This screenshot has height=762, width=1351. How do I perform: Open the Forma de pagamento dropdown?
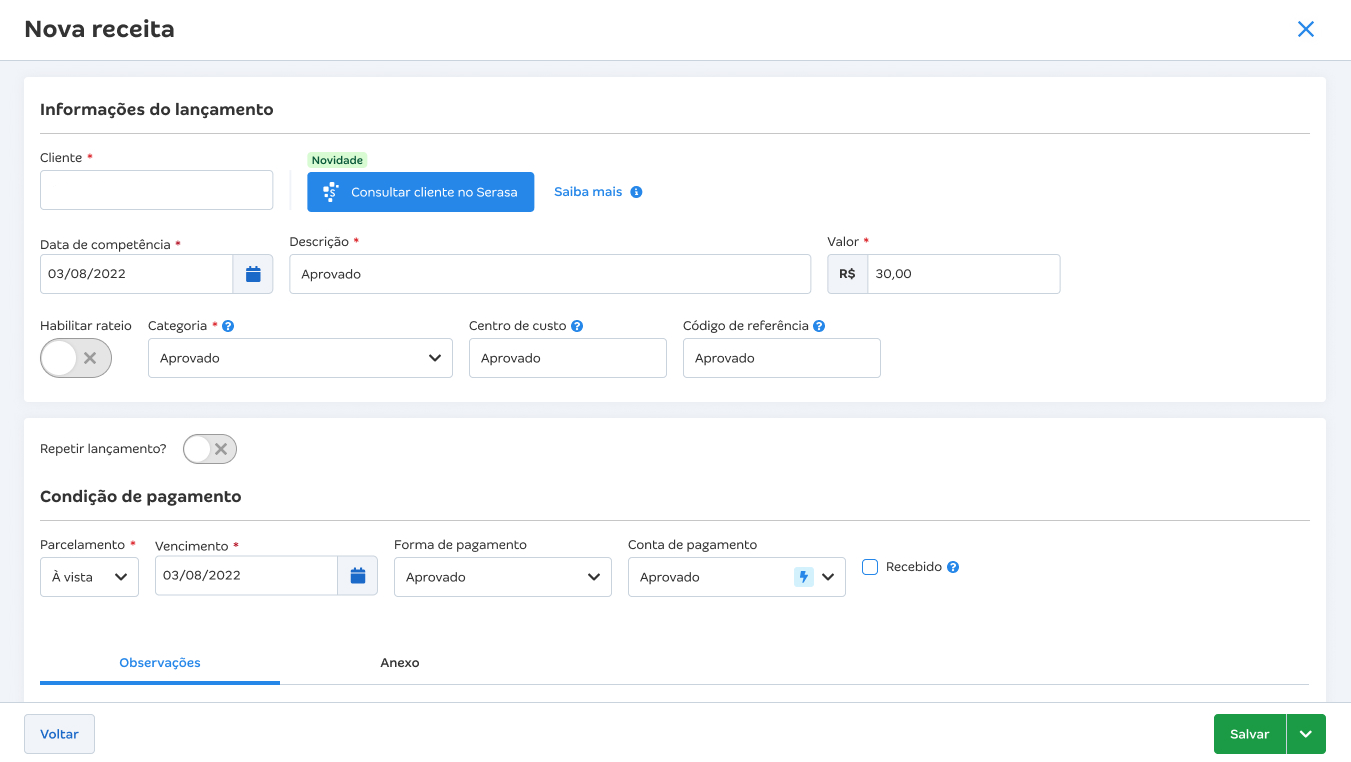click(x=503, y=577)
